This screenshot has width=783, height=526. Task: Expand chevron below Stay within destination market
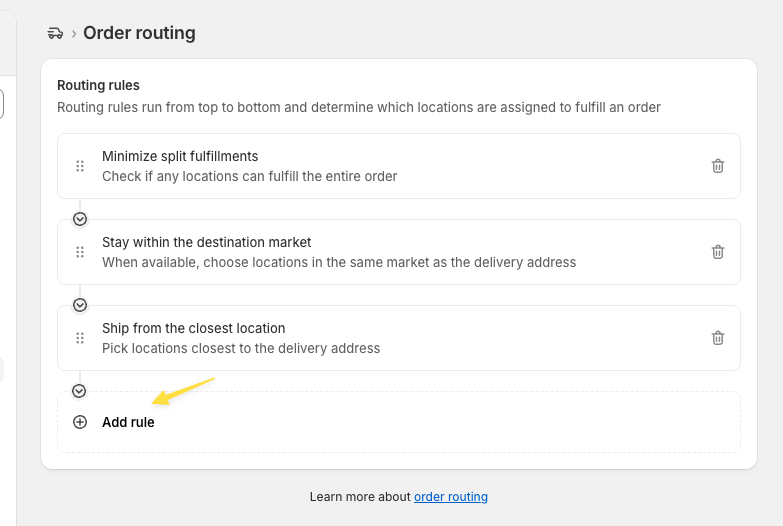tap(80, 305)
